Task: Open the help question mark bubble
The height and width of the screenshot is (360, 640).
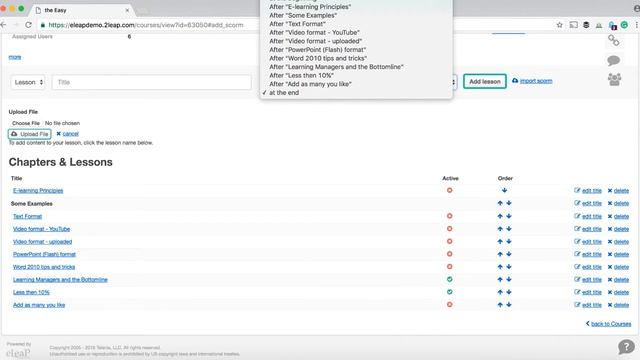Action: click(626, 347)
